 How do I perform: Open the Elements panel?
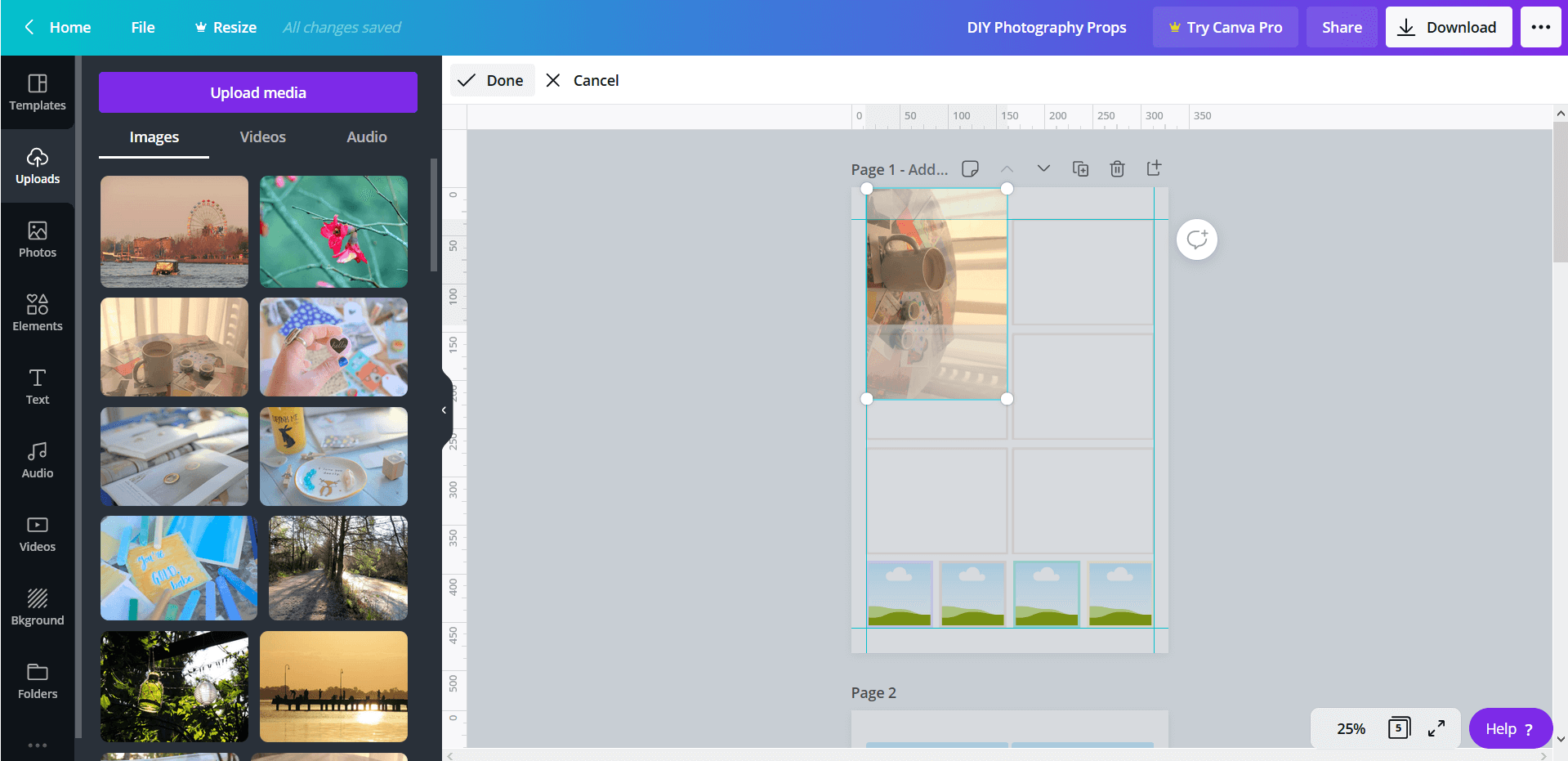click(38, 313)
